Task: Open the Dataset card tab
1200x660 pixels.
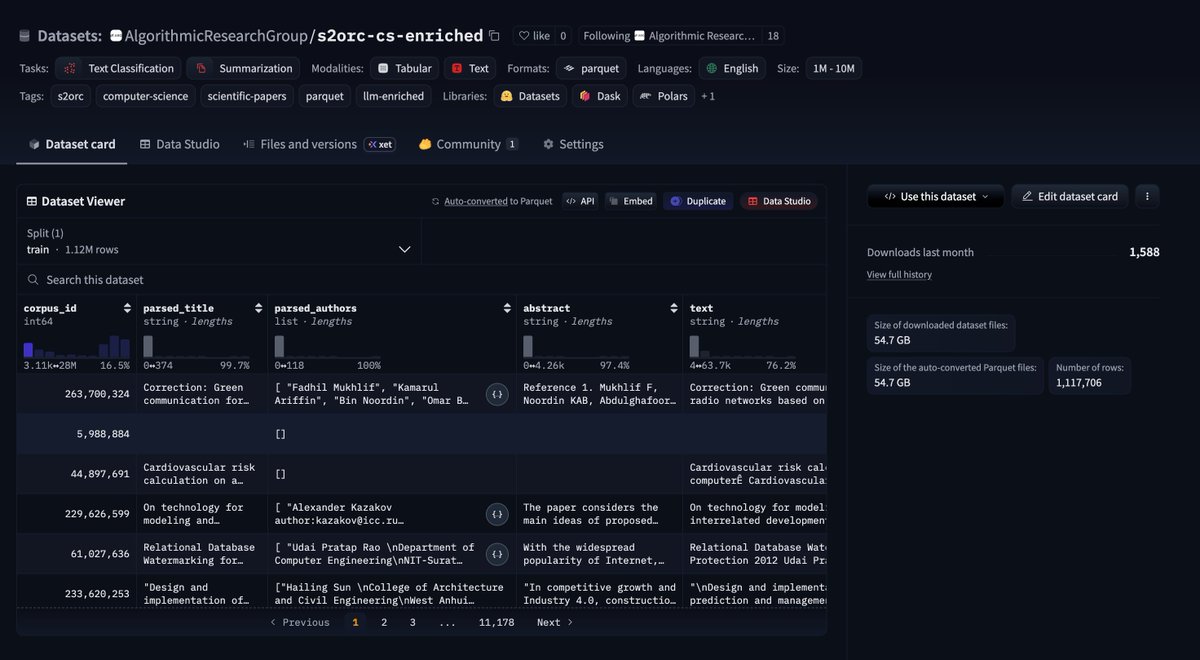Action: (72, 144)
